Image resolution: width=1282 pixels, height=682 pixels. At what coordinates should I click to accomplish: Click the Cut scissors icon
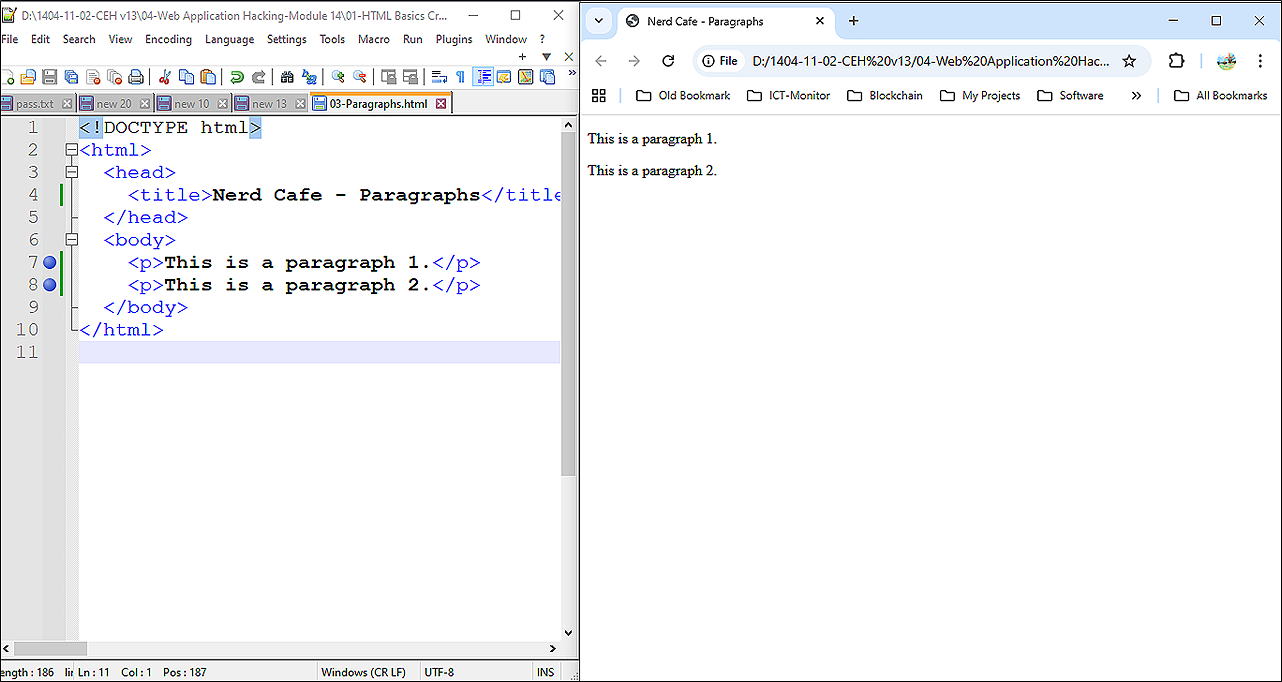[x=165, y=77]
